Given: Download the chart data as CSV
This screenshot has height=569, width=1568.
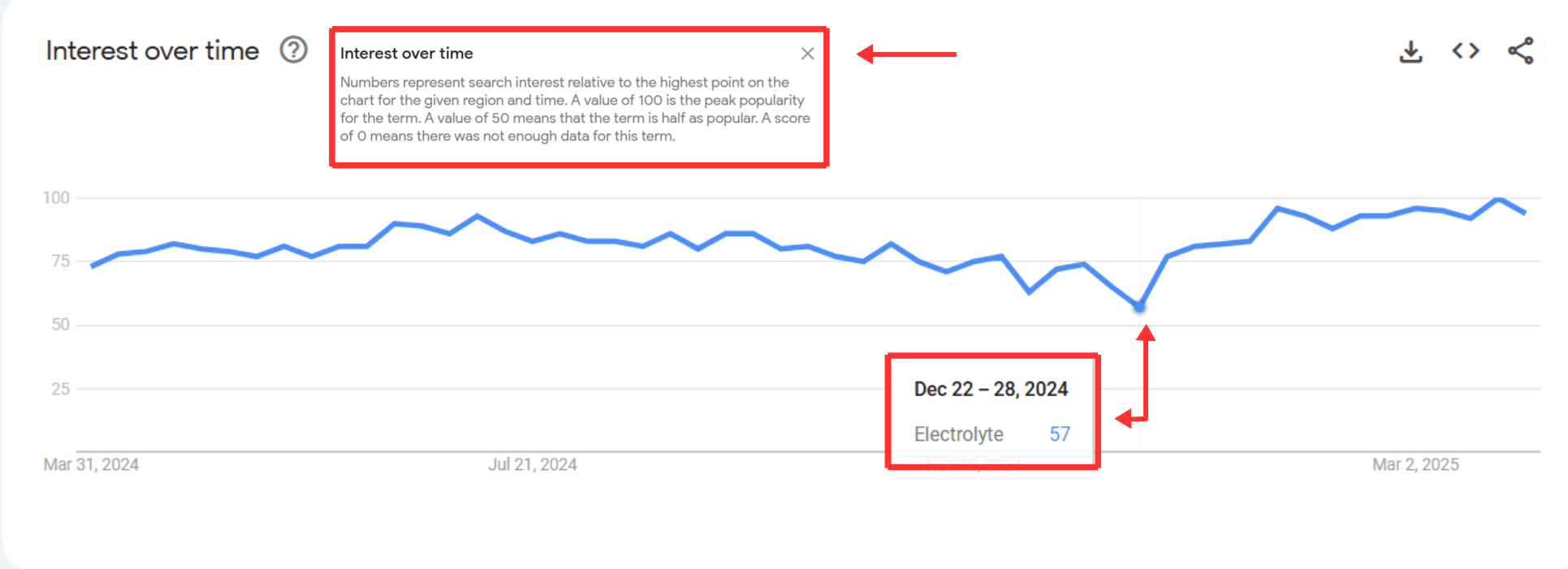Looking at the screenshot, I should (1410, 52).
